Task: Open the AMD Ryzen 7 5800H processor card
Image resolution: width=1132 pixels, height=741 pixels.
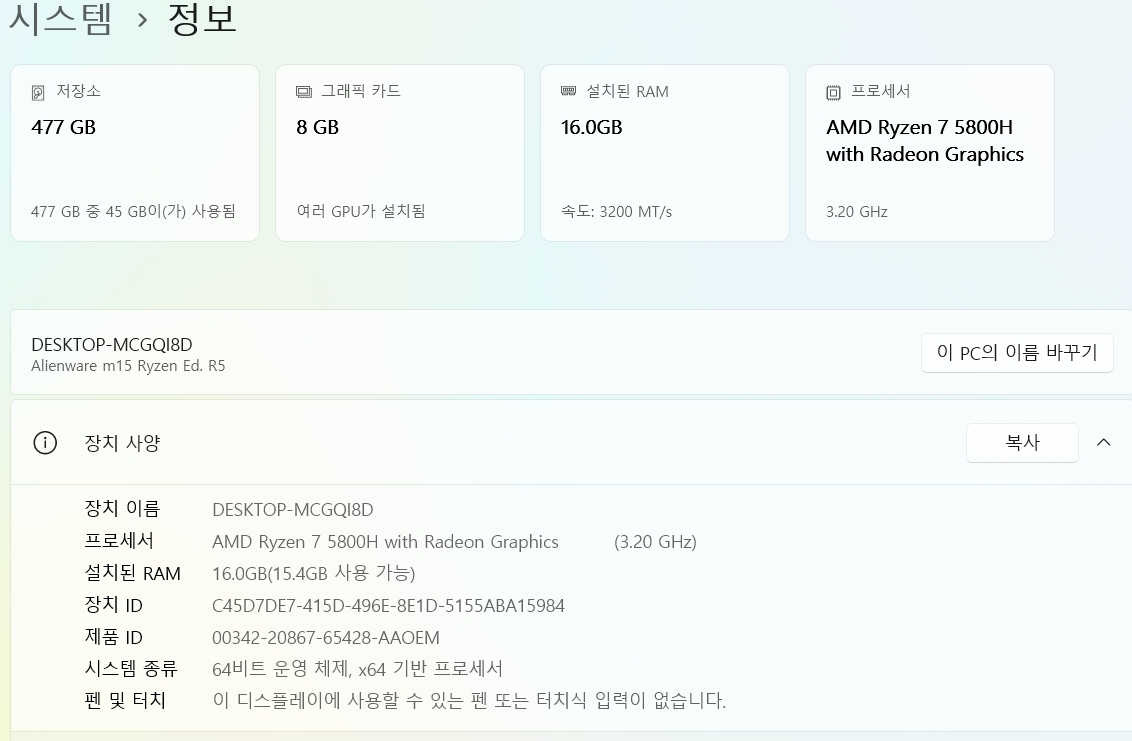Action: click(x=929, y=152)
